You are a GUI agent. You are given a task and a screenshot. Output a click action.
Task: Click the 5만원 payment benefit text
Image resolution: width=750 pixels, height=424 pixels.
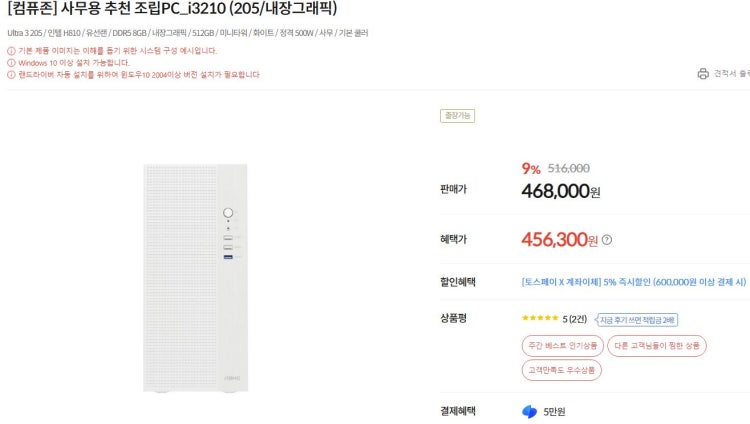point(555,412)
